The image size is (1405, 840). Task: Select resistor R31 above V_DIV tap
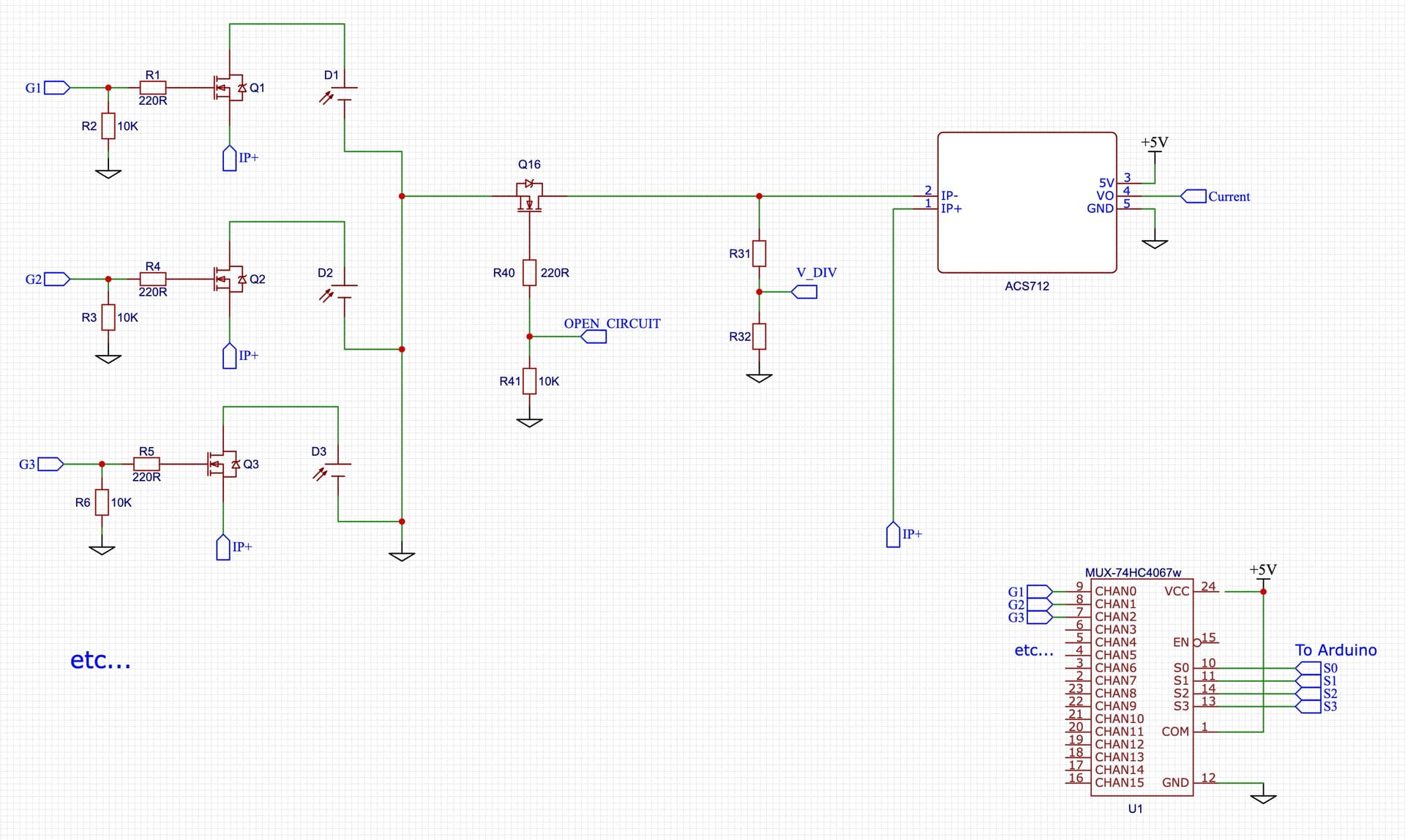(759, 252)
